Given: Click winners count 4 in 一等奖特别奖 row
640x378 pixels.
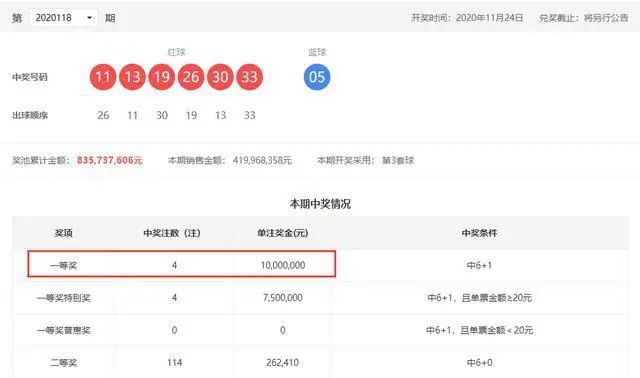Looking at the screenshot, I should tap(175, 298).
